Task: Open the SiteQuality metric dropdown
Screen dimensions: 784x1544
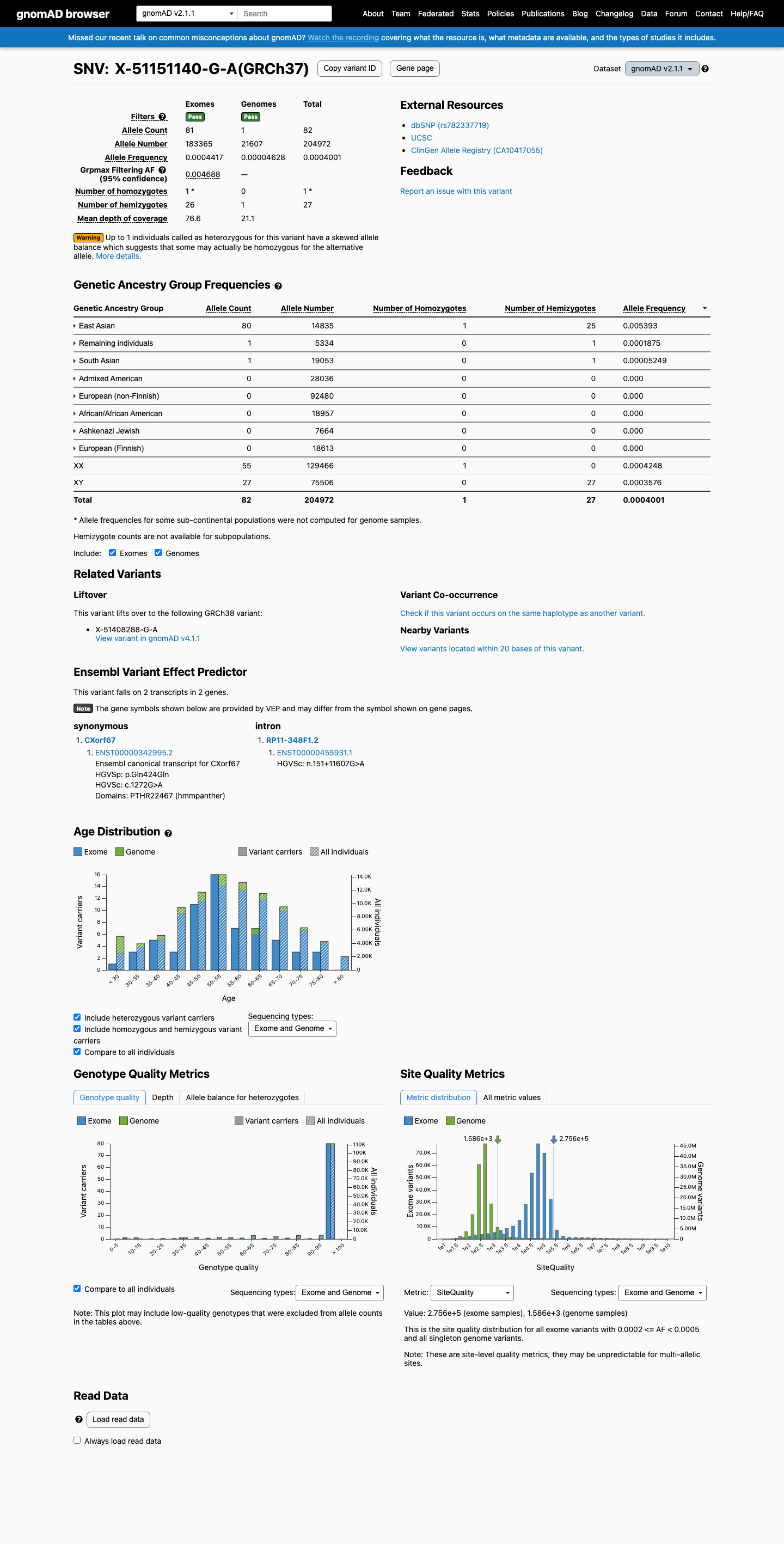Action: pos(473,1293)
